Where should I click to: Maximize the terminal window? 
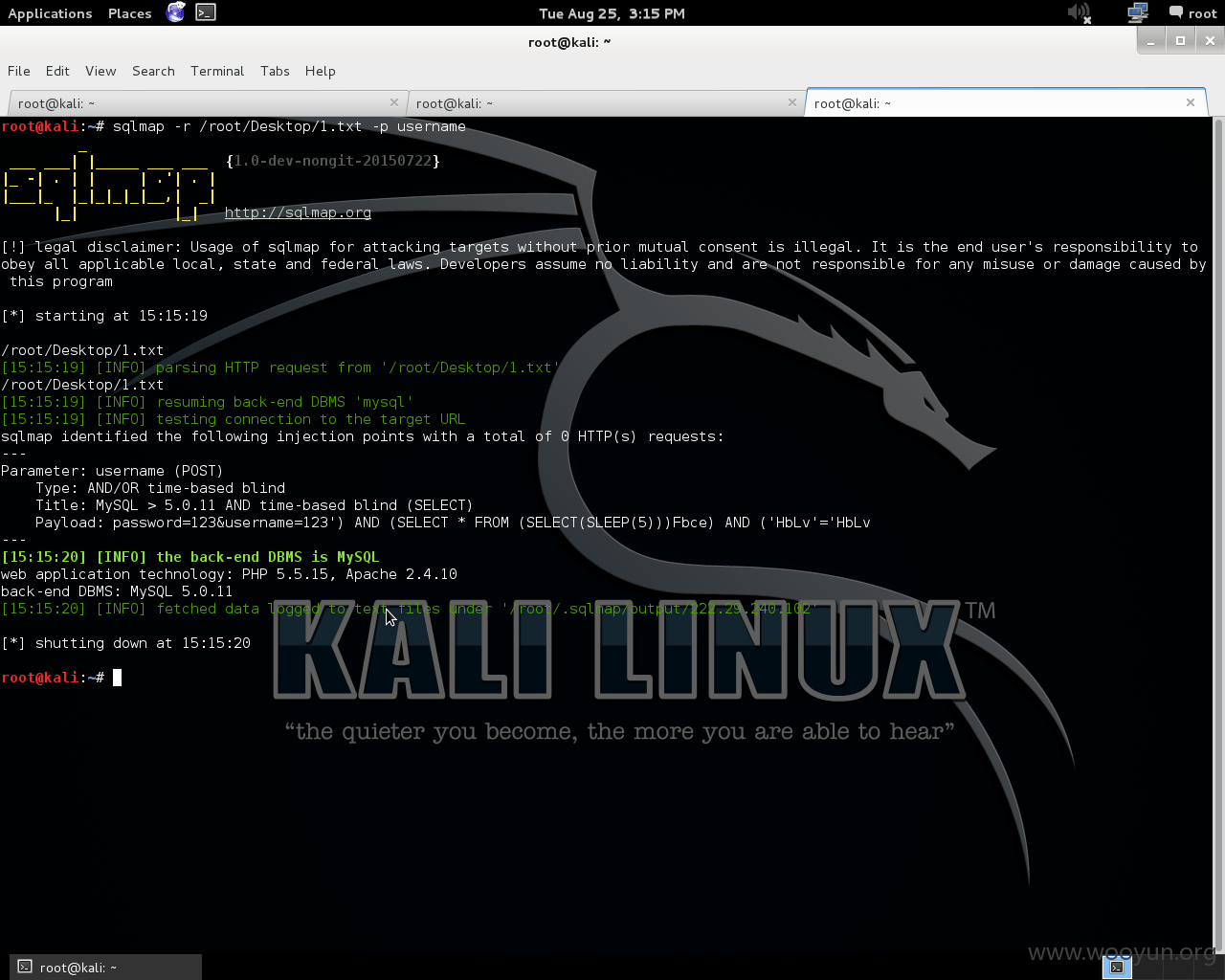(x=1180, y=41)
